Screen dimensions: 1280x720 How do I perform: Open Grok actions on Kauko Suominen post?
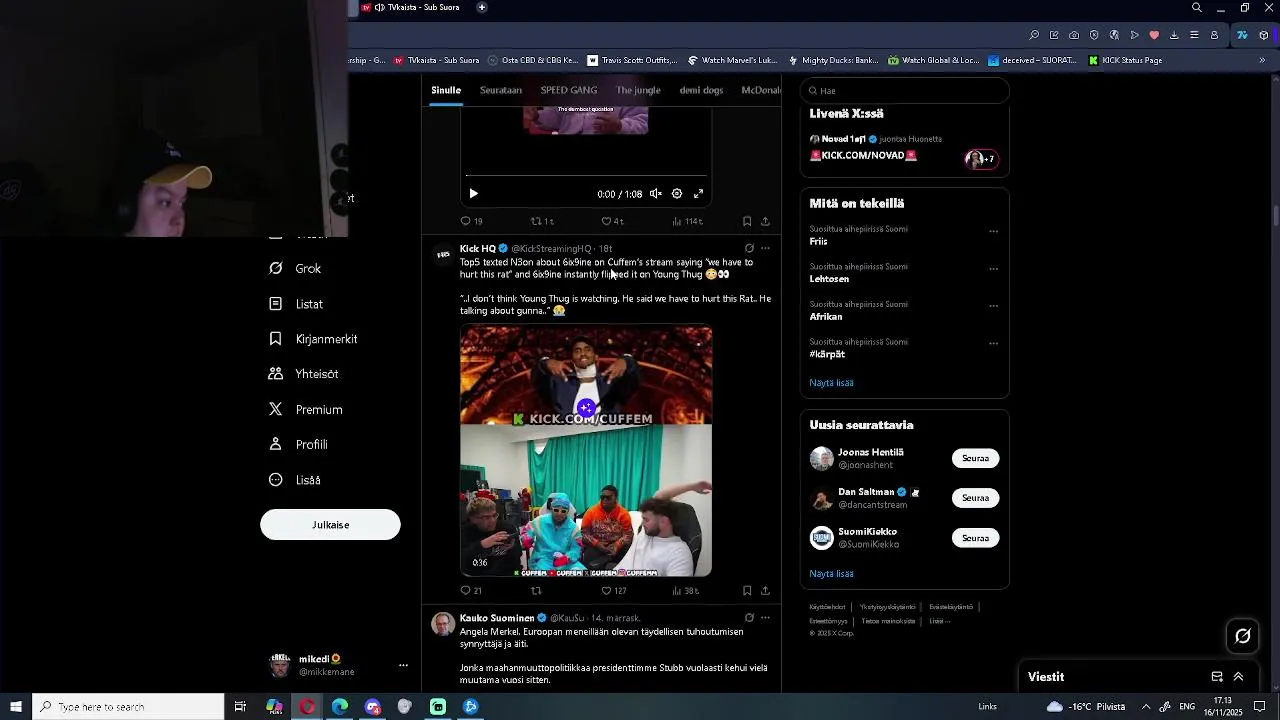tap(749, 618)
